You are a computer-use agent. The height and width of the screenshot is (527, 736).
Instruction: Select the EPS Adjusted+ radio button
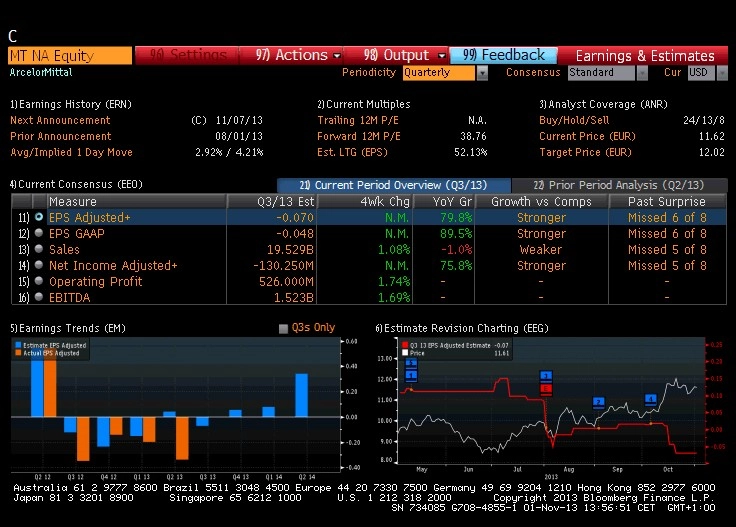[x=39, y=217]
